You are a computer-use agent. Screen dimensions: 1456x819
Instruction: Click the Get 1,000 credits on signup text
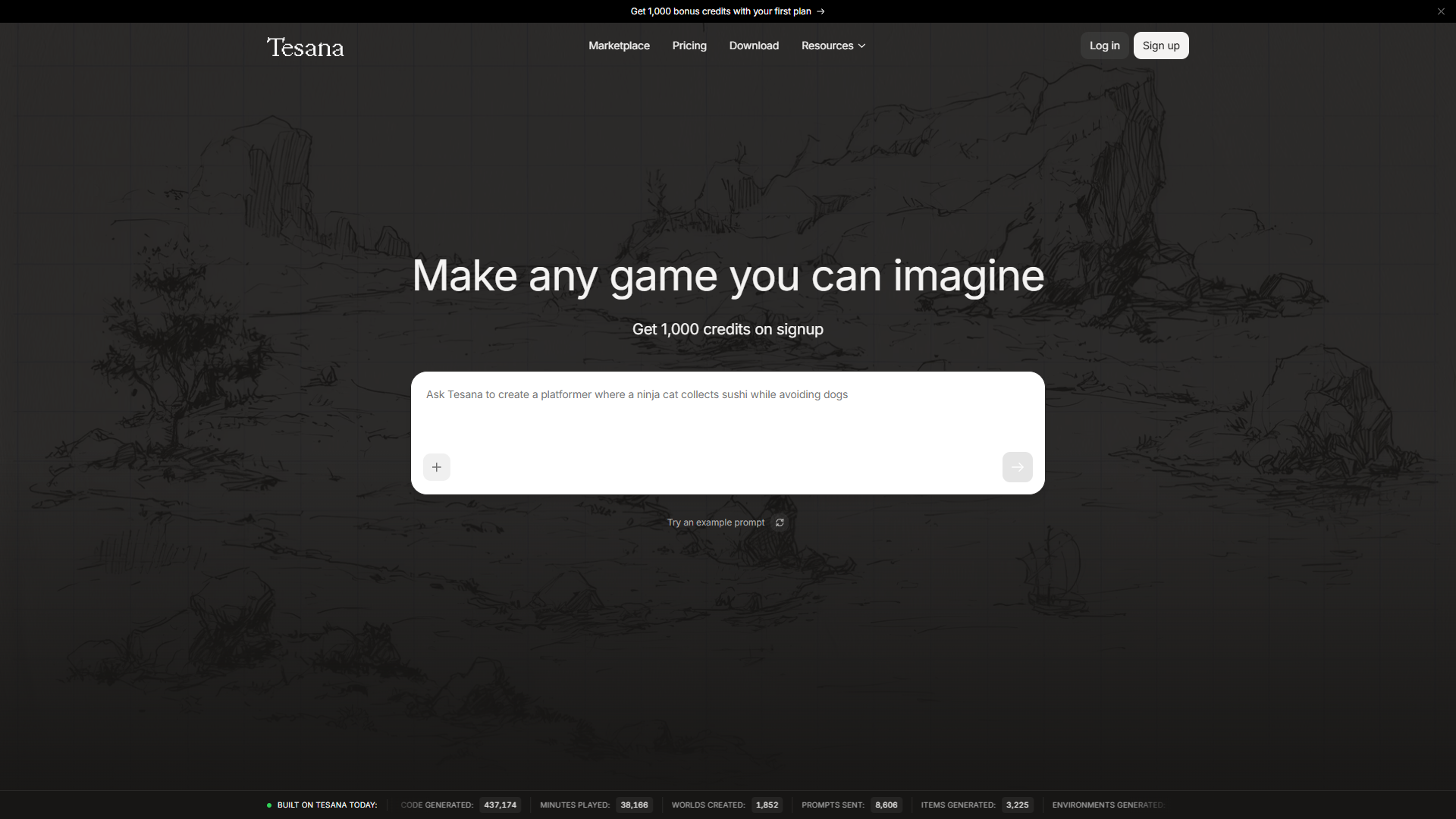(728, 329)
